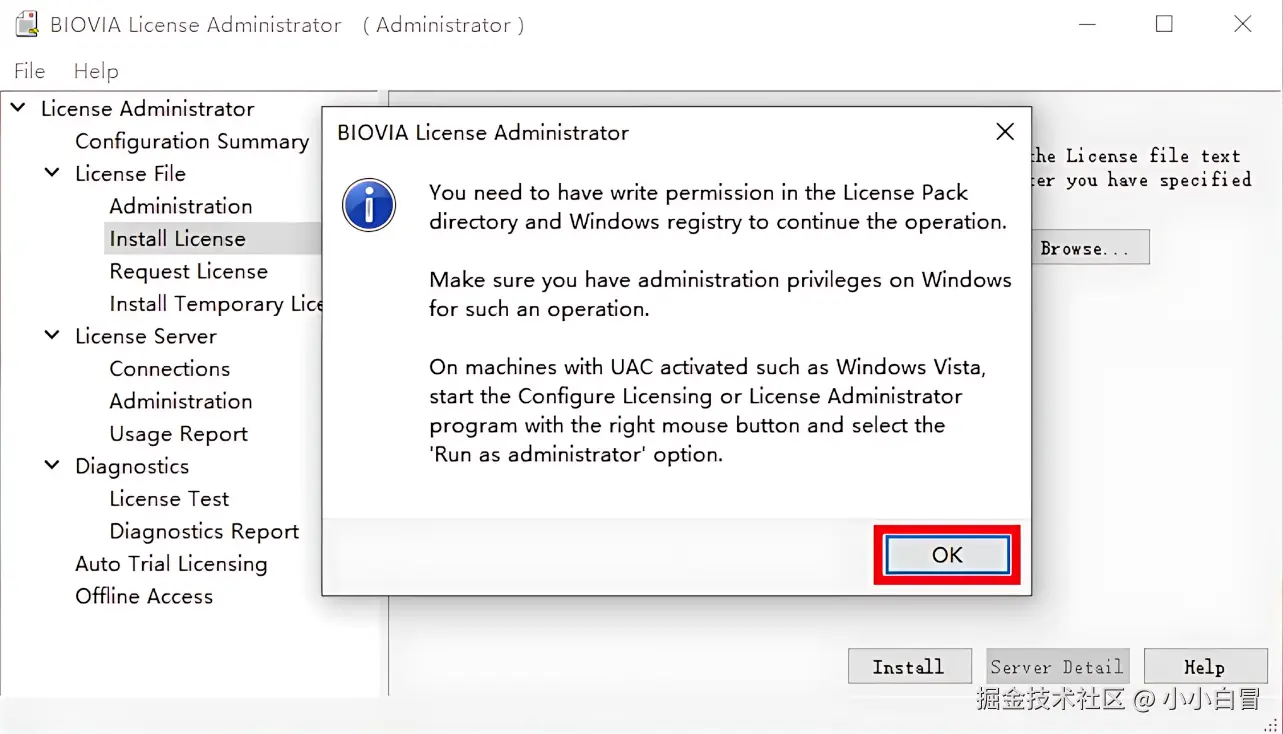
Task: Open Request License page
Action: pyautogui.click(x=188, y=271)
